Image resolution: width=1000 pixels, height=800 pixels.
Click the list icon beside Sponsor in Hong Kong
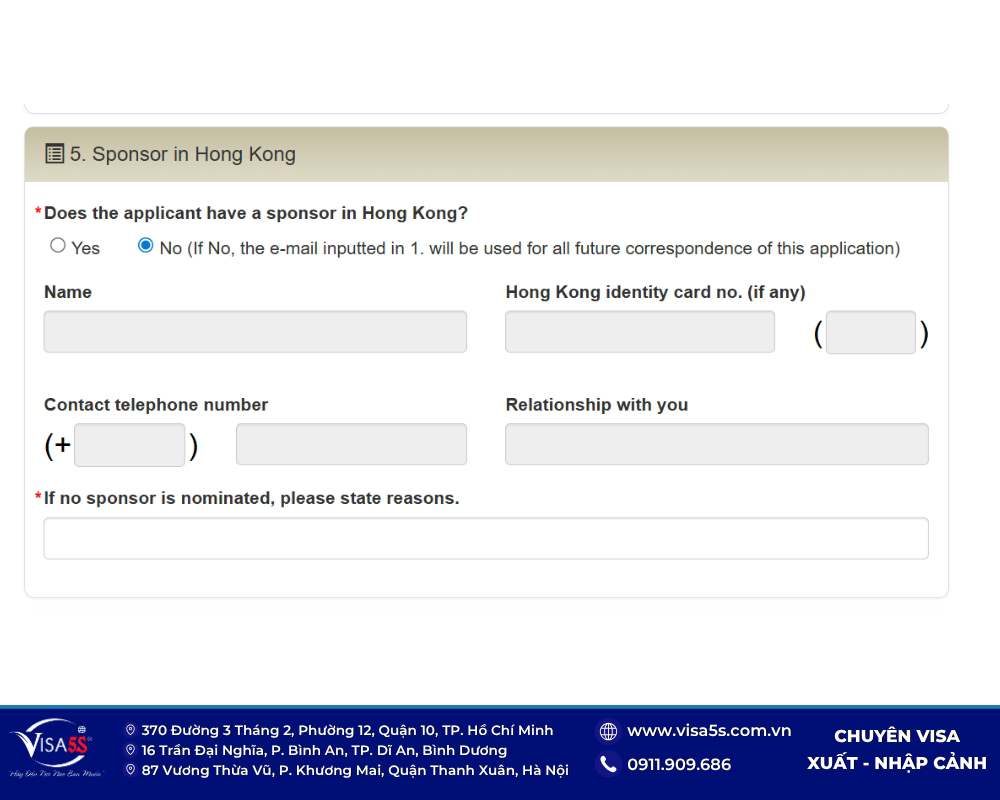pos(55,154)
